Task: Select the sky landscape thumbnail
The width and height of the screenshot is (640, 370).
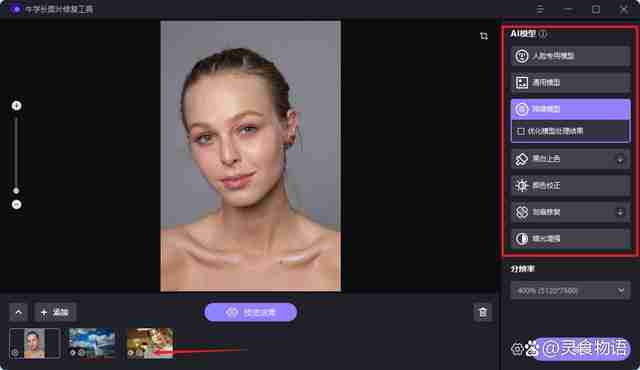Action: (x=92, y=343)
